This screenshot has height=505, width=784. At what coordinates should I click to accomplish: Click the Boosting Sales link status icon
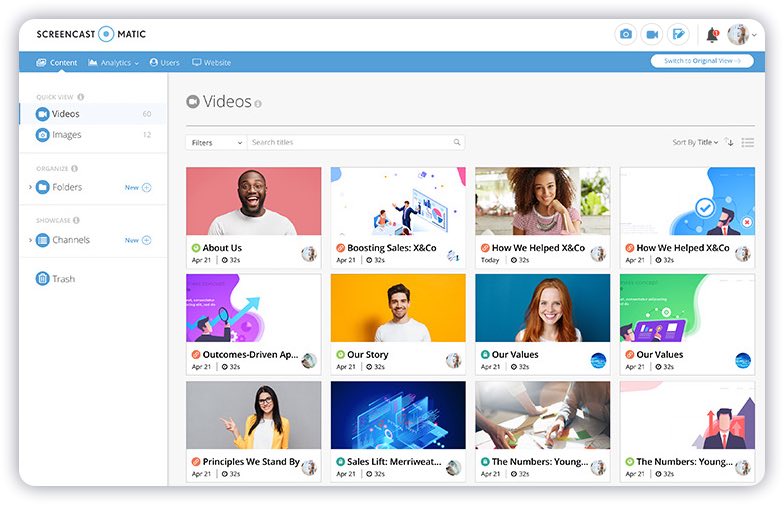pos(340,248)
